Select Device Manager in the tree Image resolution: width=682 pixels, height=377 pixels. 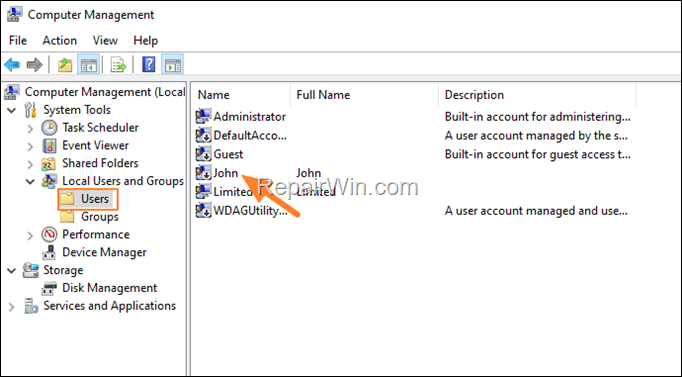coord(104,252)
